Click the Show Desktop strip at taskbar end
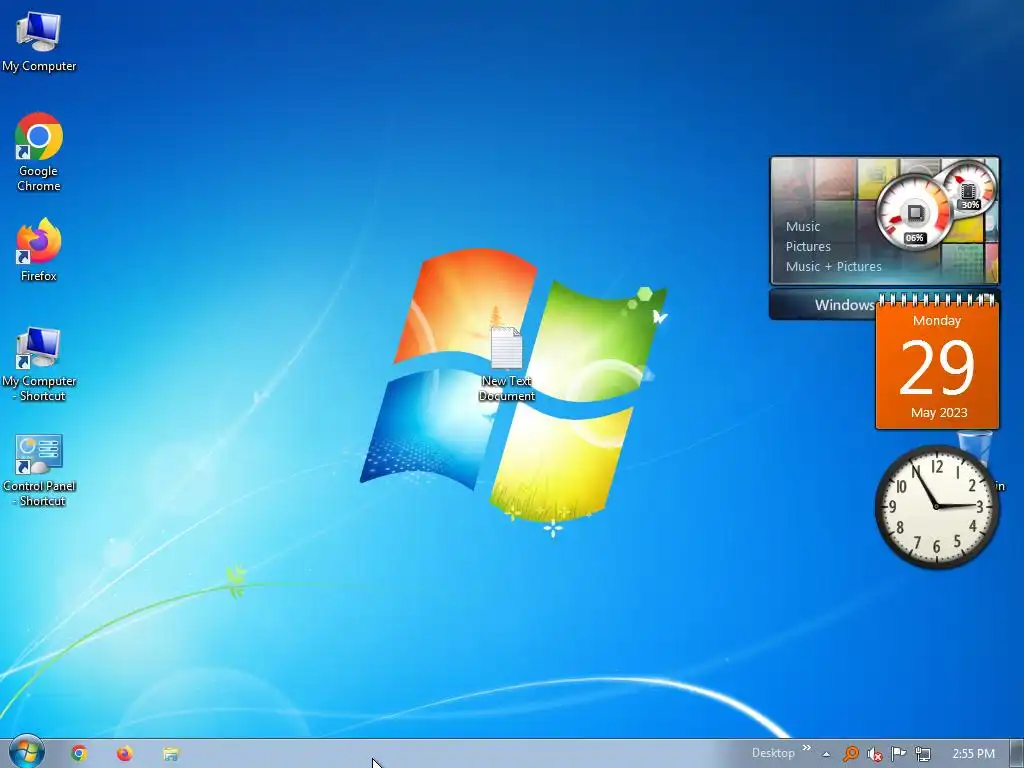The image size is (1024, 768). 1017,754
